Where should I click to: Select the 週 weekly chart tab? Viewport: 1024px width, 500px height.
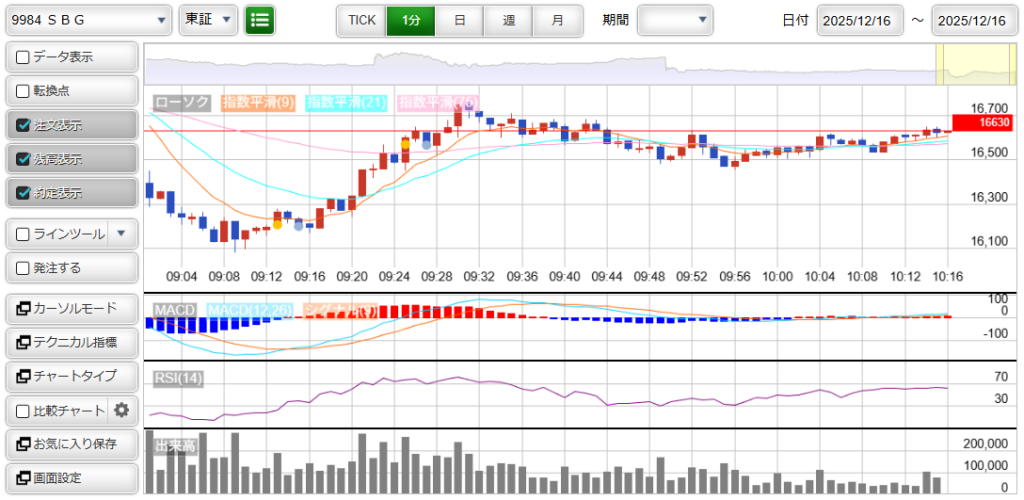point(509,20)
